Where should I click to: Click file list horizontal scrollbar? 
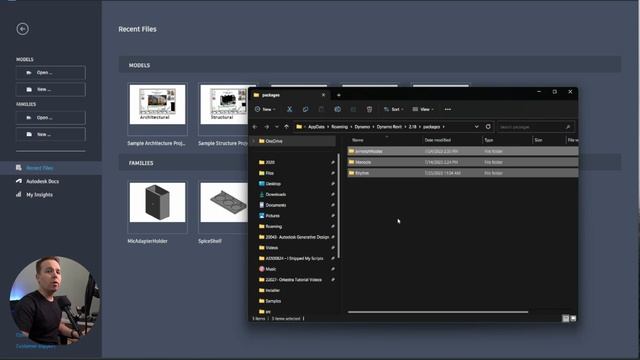[438, 312]
